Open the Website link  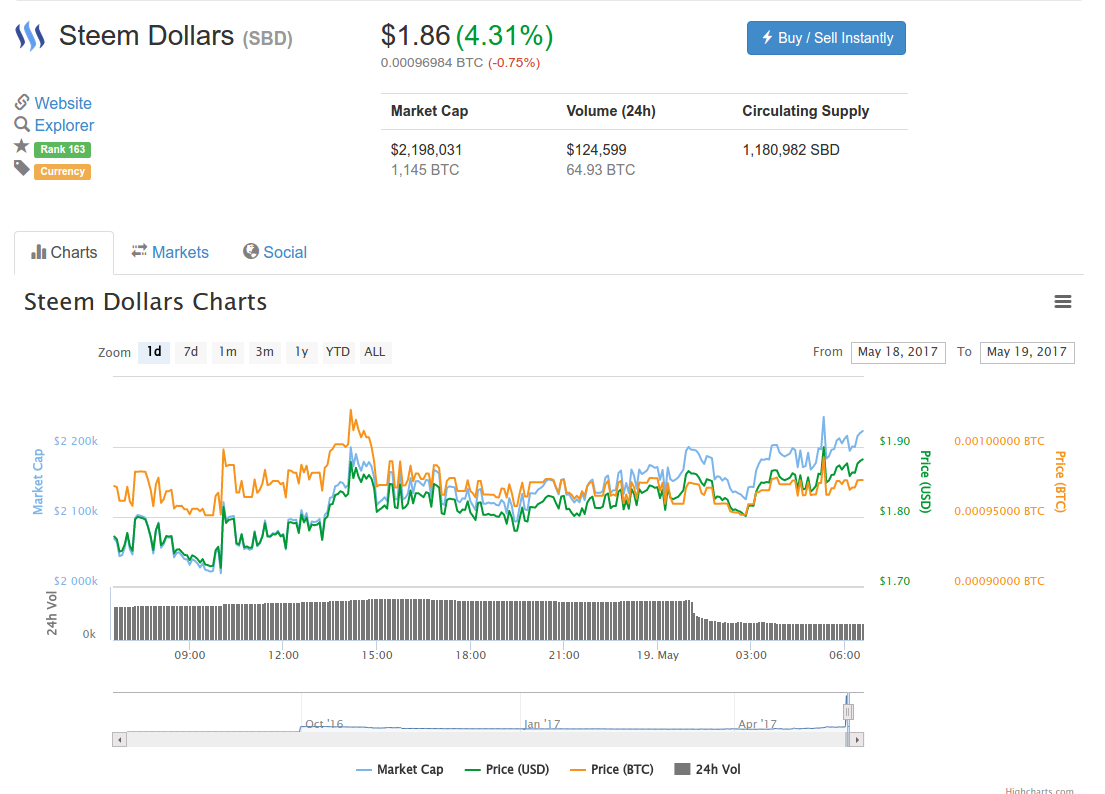point(63,104)
